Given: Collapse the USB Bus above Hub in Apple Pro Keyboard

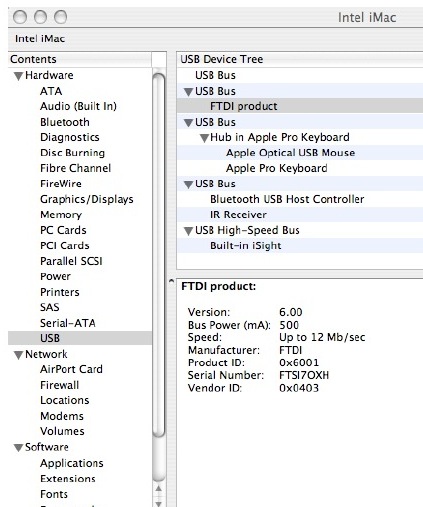Looking at the screenshot, I should coord(188,123).
